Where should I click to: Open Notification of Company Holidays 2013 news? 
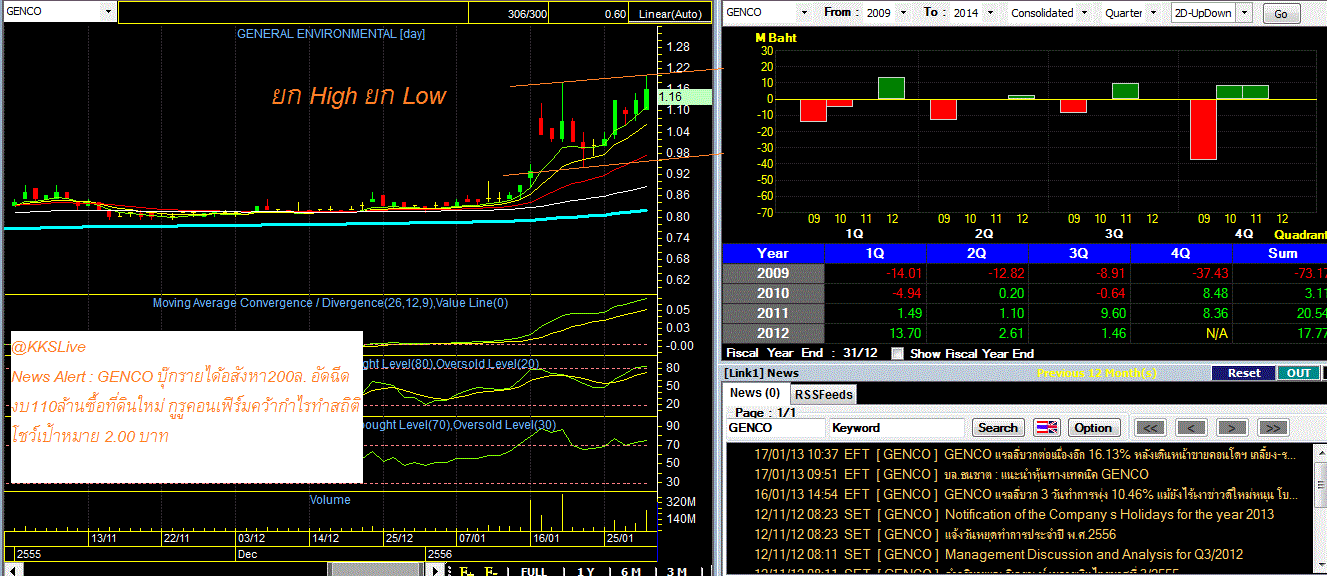click(x=1013, y=514)
